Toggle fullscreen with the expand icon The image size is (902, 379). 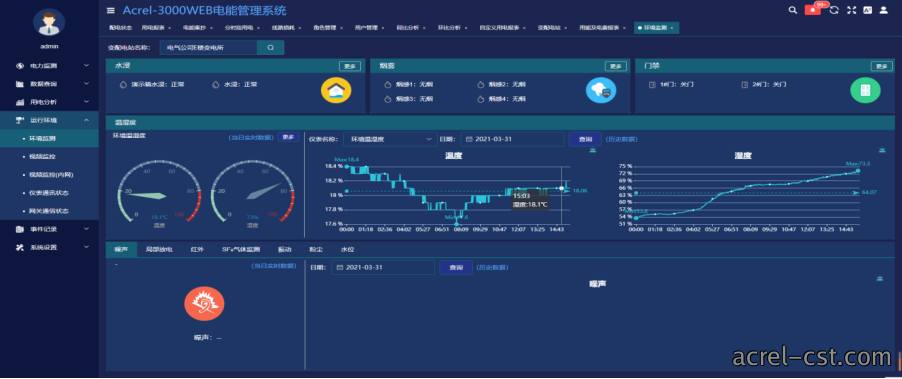pyautogui.click(x=851, y=10)
